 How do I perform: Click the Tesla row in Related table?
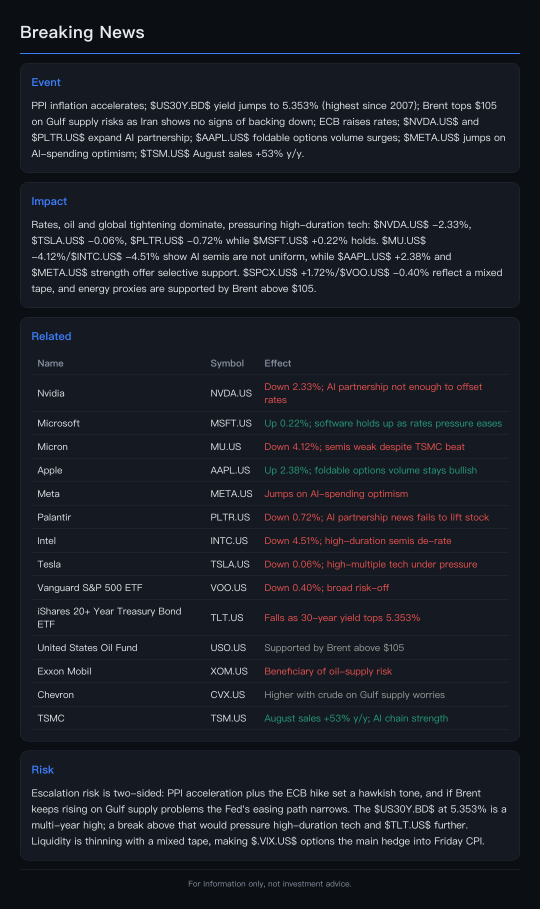(270, 564)
